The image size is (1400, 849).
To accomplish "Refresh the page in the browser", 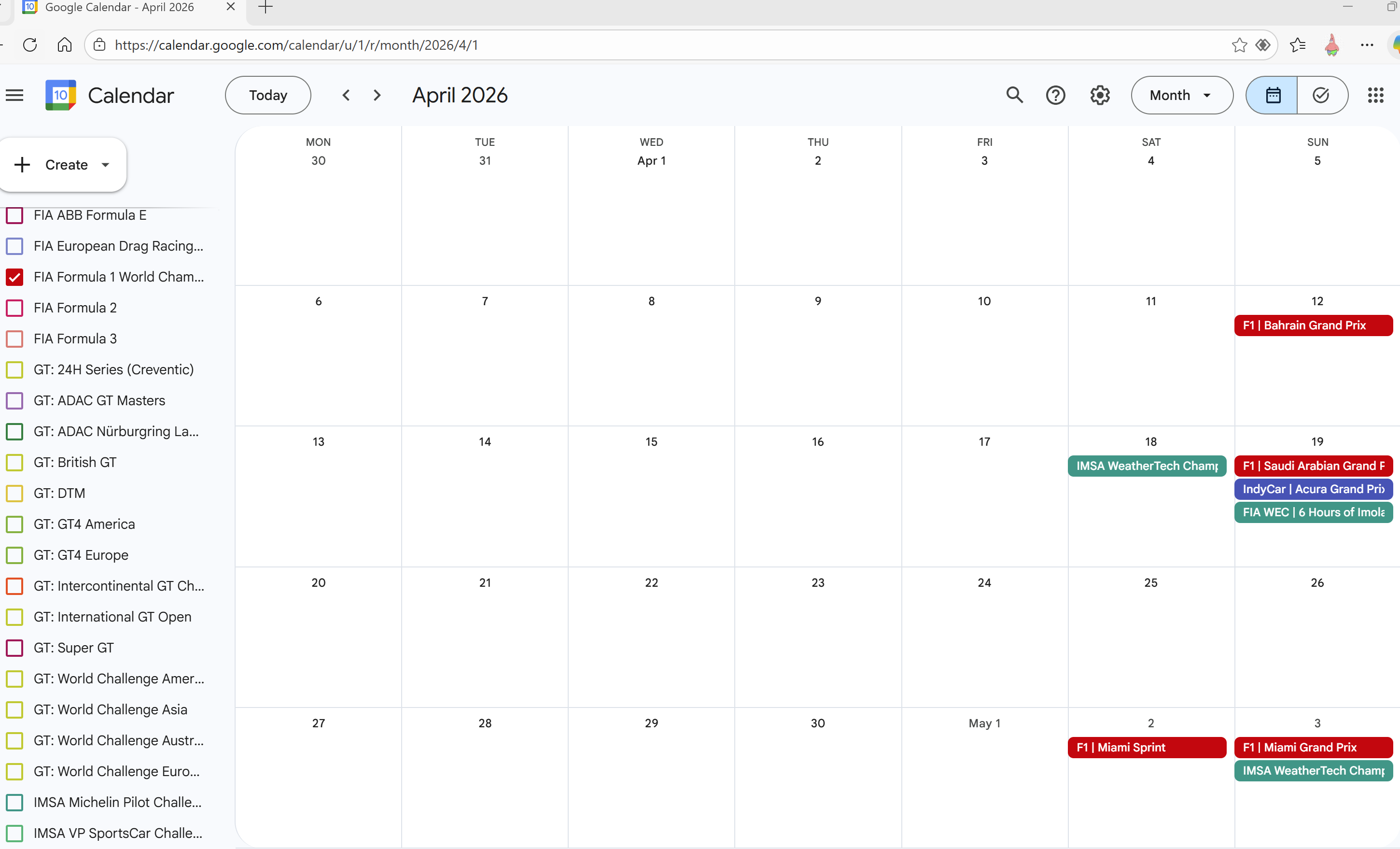I will click(x=30, y=45).
